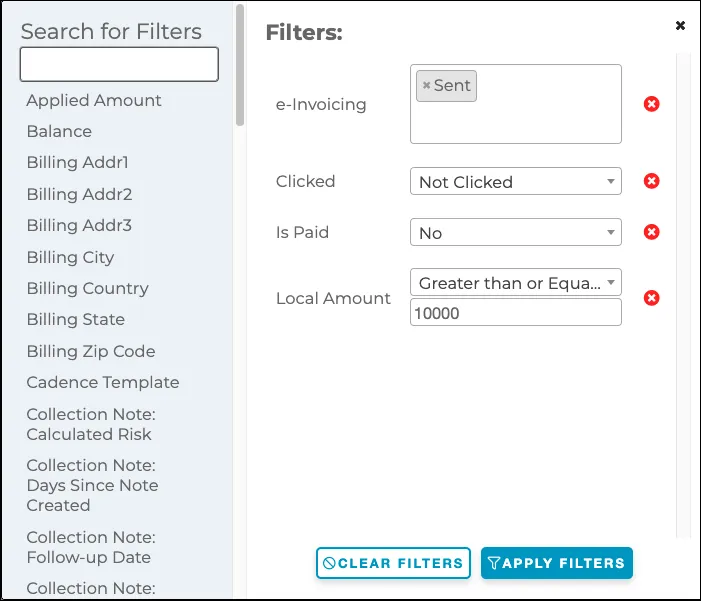Focus the Search for Filters box
This screenshot has width=701, height=601.
click(119, 64)
